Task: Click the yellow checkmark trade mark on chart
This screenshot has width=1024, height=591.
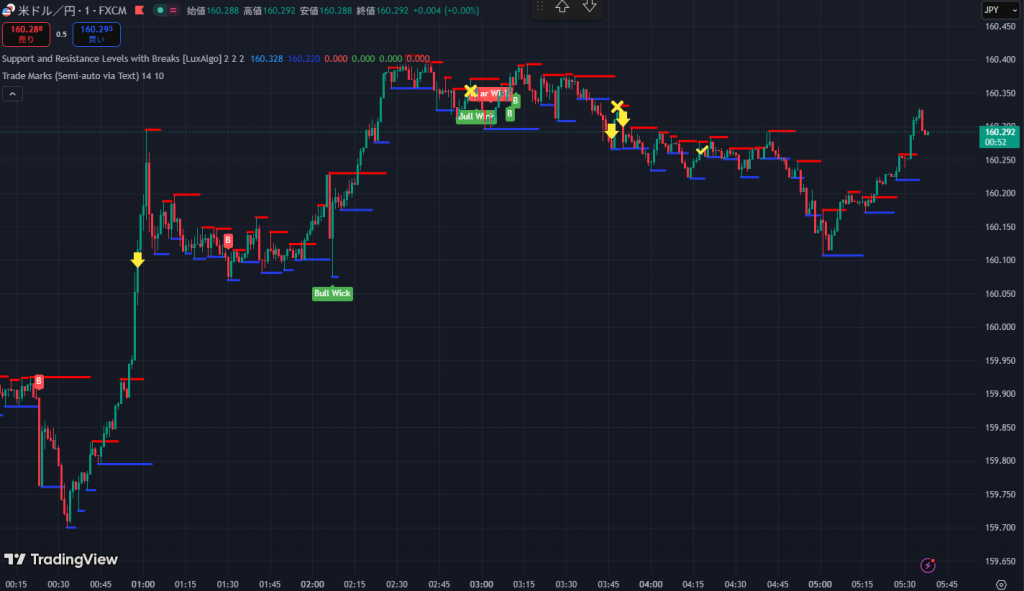Action: click(x=702, y=150)
